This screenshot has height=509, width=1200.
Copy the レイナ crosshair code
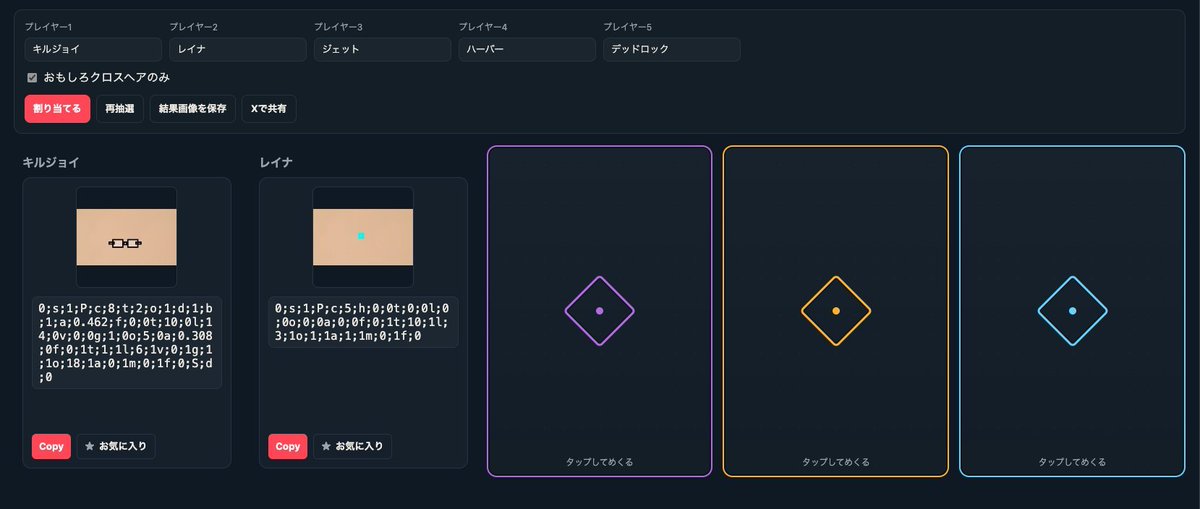click(x=288, y=446)
